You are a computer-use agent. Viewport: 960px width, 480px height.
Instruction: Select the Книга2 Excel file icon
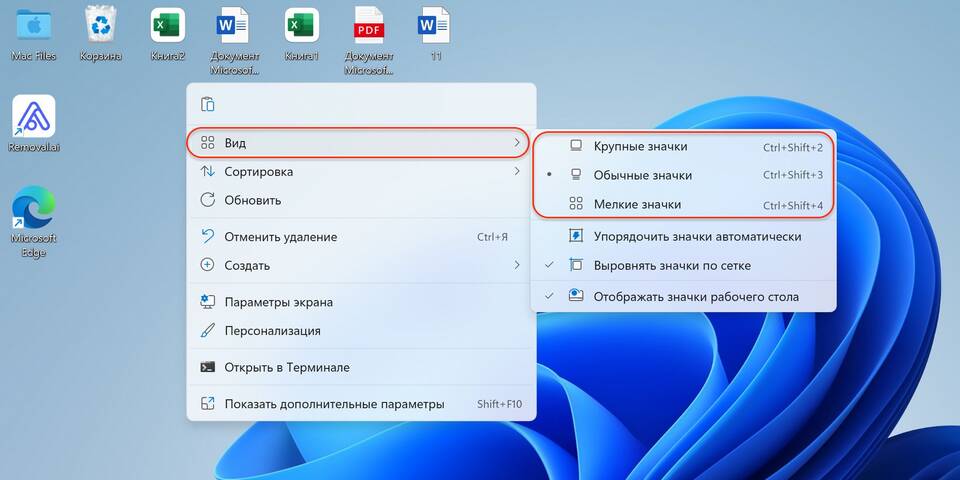click(167, 27)
